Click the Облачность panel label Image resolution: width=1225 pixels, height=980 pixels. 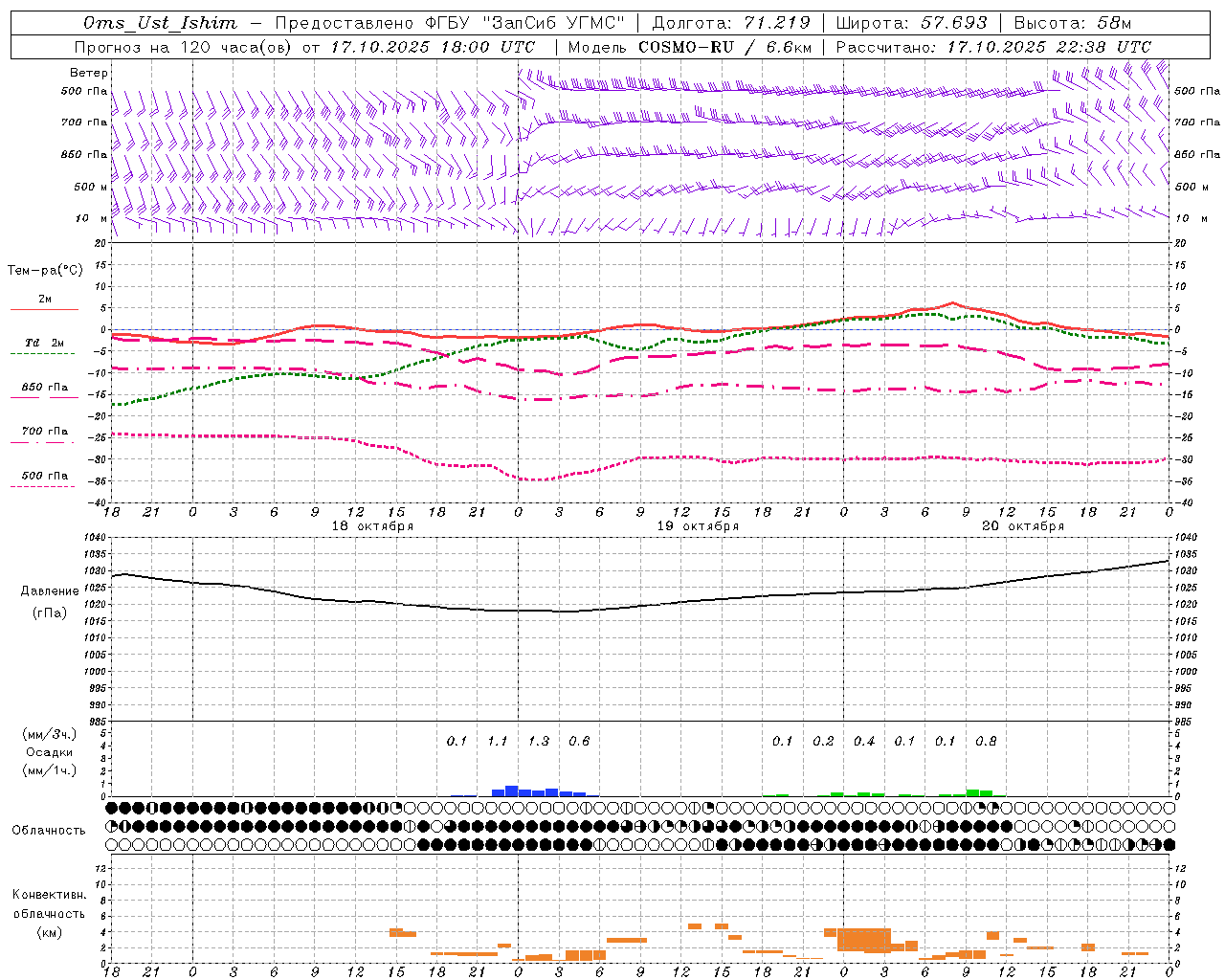click(x=49, y=831)
